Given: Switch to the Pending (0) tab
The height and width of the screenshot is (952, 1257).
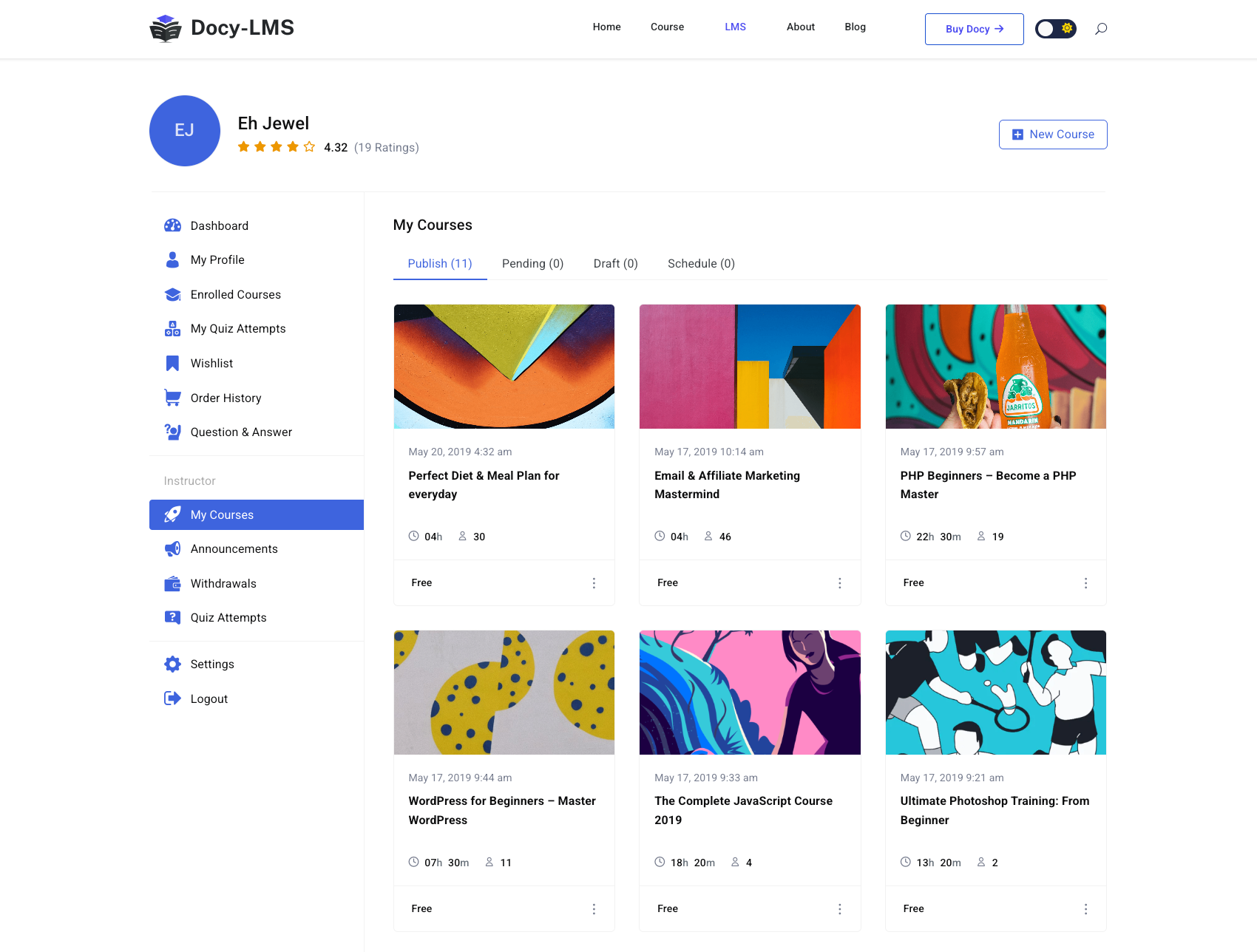Looking at the screenshot, I should (x=532, y=264).
